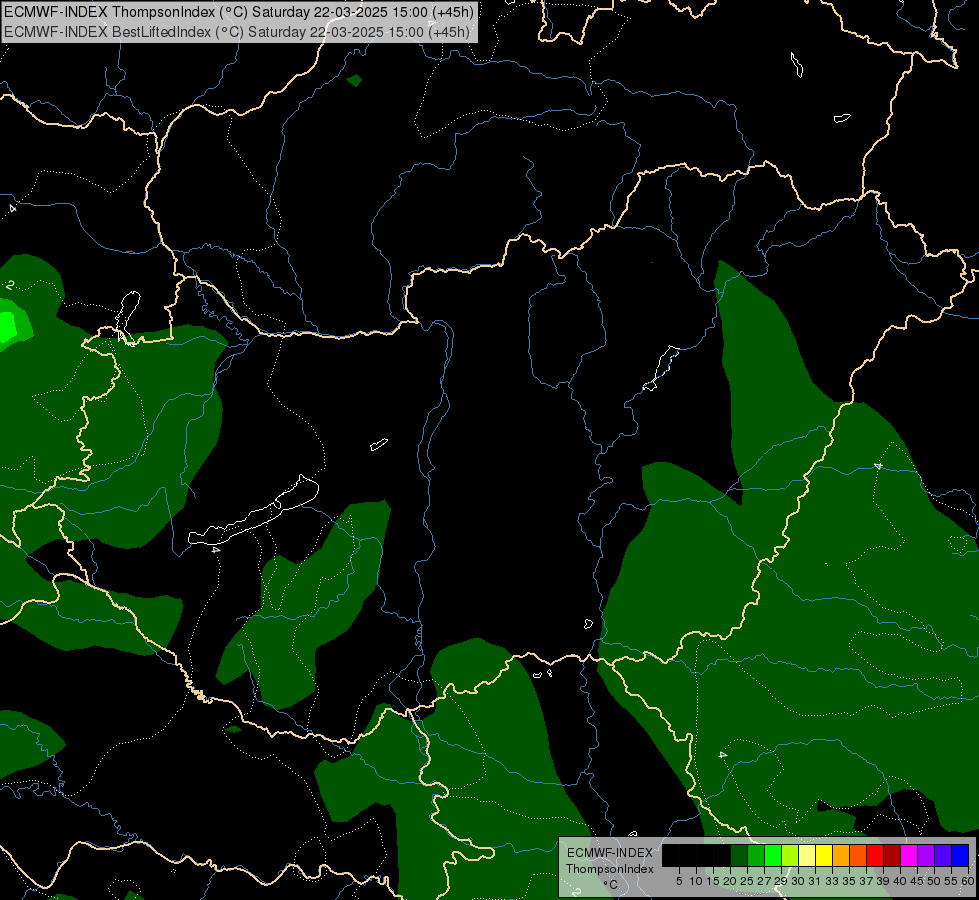The width and height of the screenshot is (979, 900).
Task: Click the orange 33-35 legend swatch
Action: (x=841, y=855)
